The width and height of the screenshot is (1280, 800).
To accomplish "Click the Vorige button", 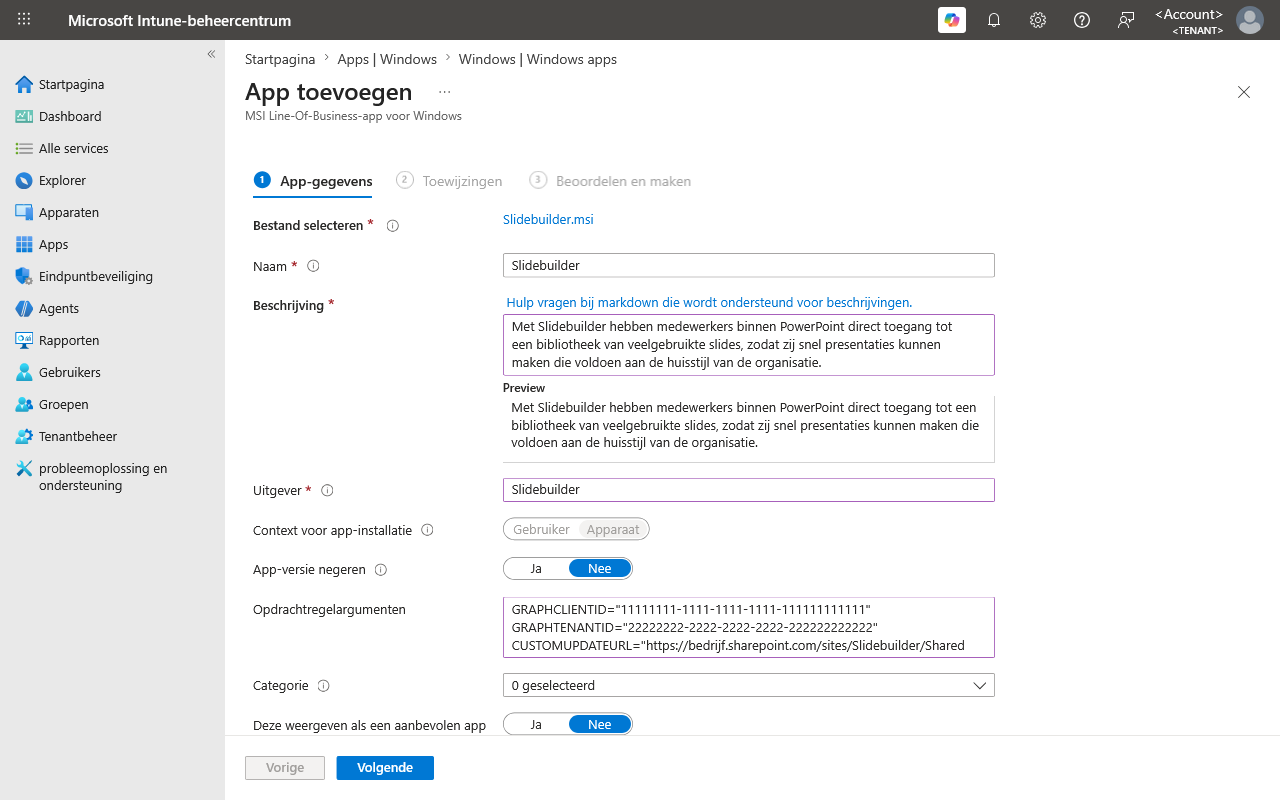I will 285,768.
